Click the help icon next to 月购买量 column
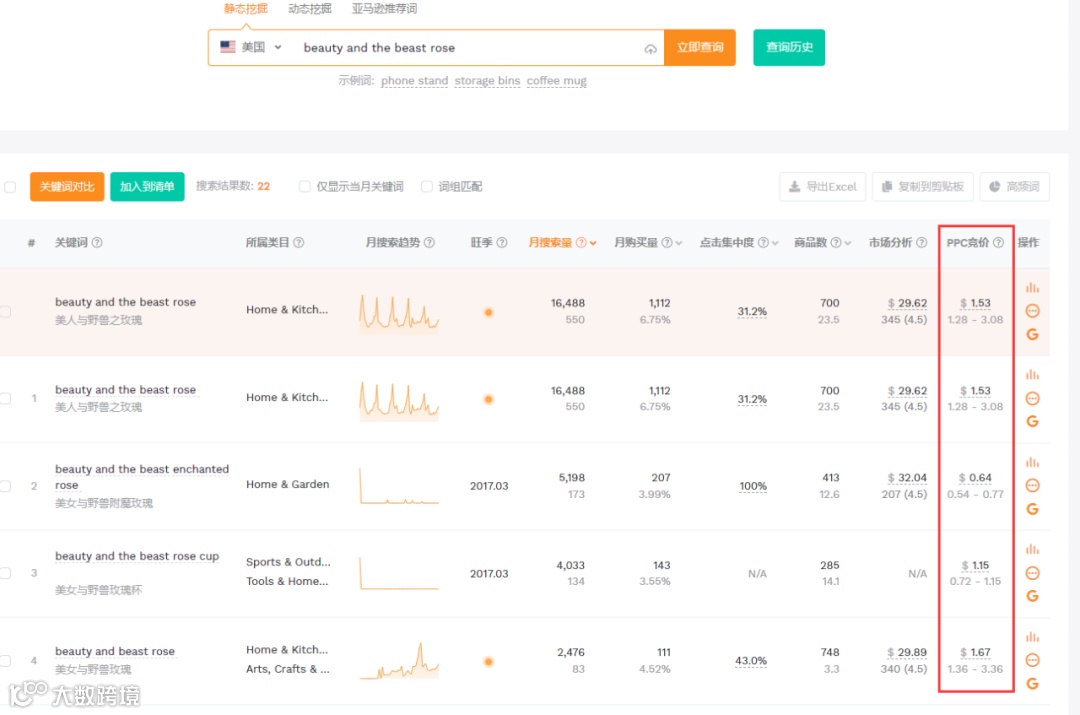Viewport: 1080px width, 715px height. pos(665,242)
